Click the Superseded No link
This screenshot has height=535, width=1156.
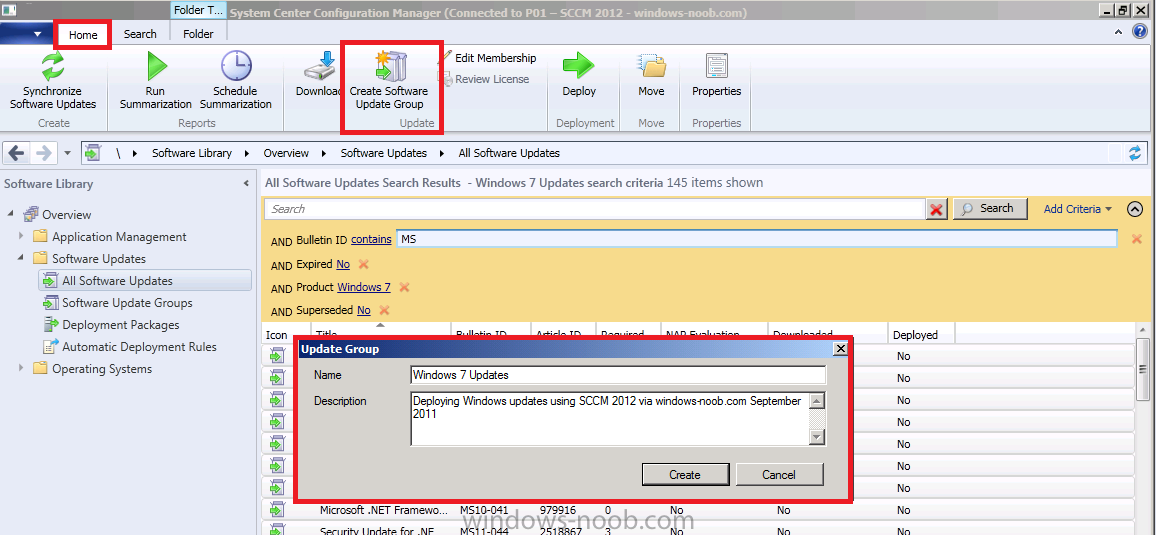[363, 310]
